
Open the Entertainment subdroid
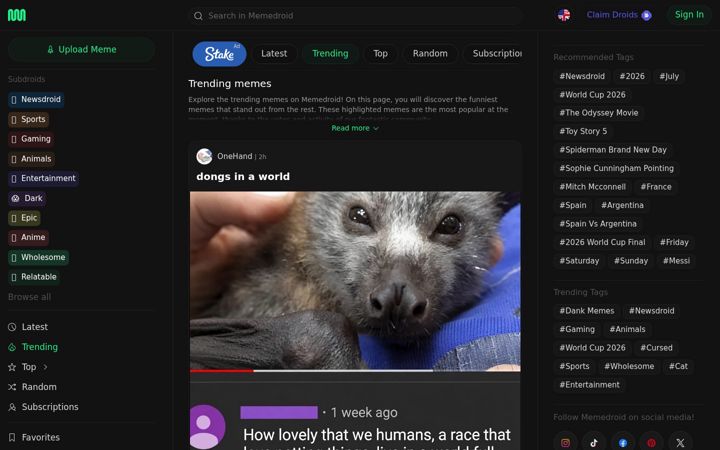coord(43,178)
